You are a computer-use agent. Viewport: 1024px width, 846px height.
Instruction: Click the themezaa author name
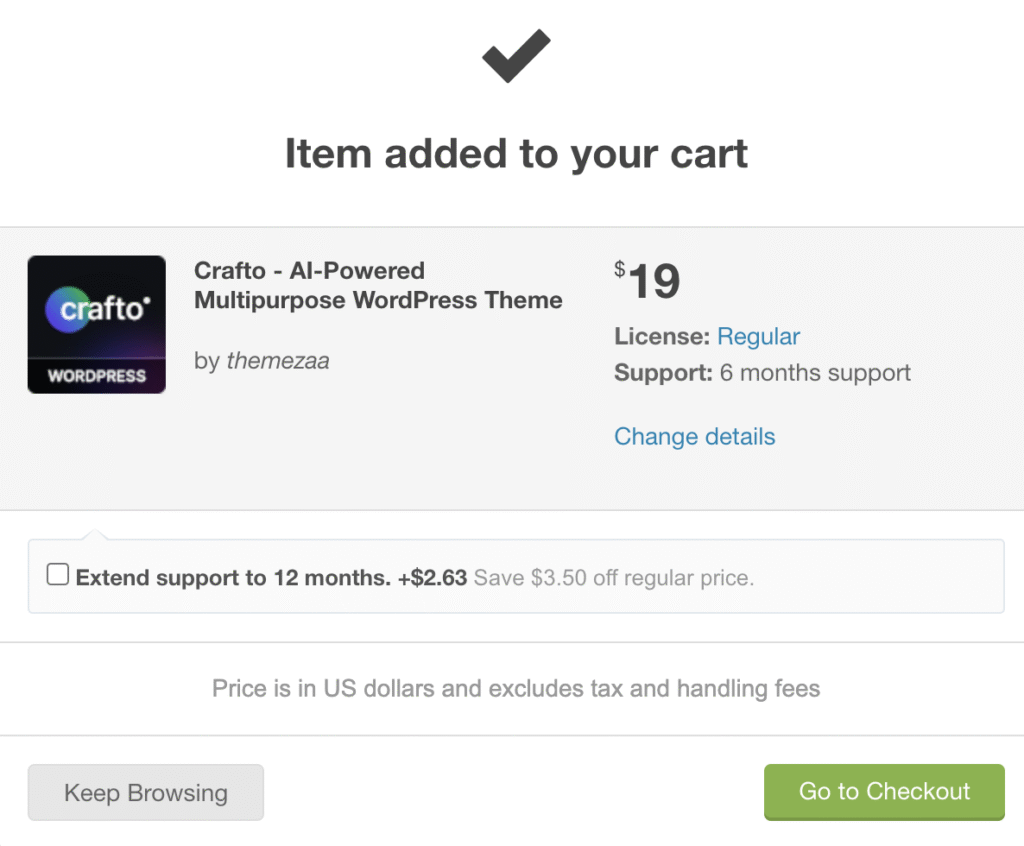coord(278,361)
